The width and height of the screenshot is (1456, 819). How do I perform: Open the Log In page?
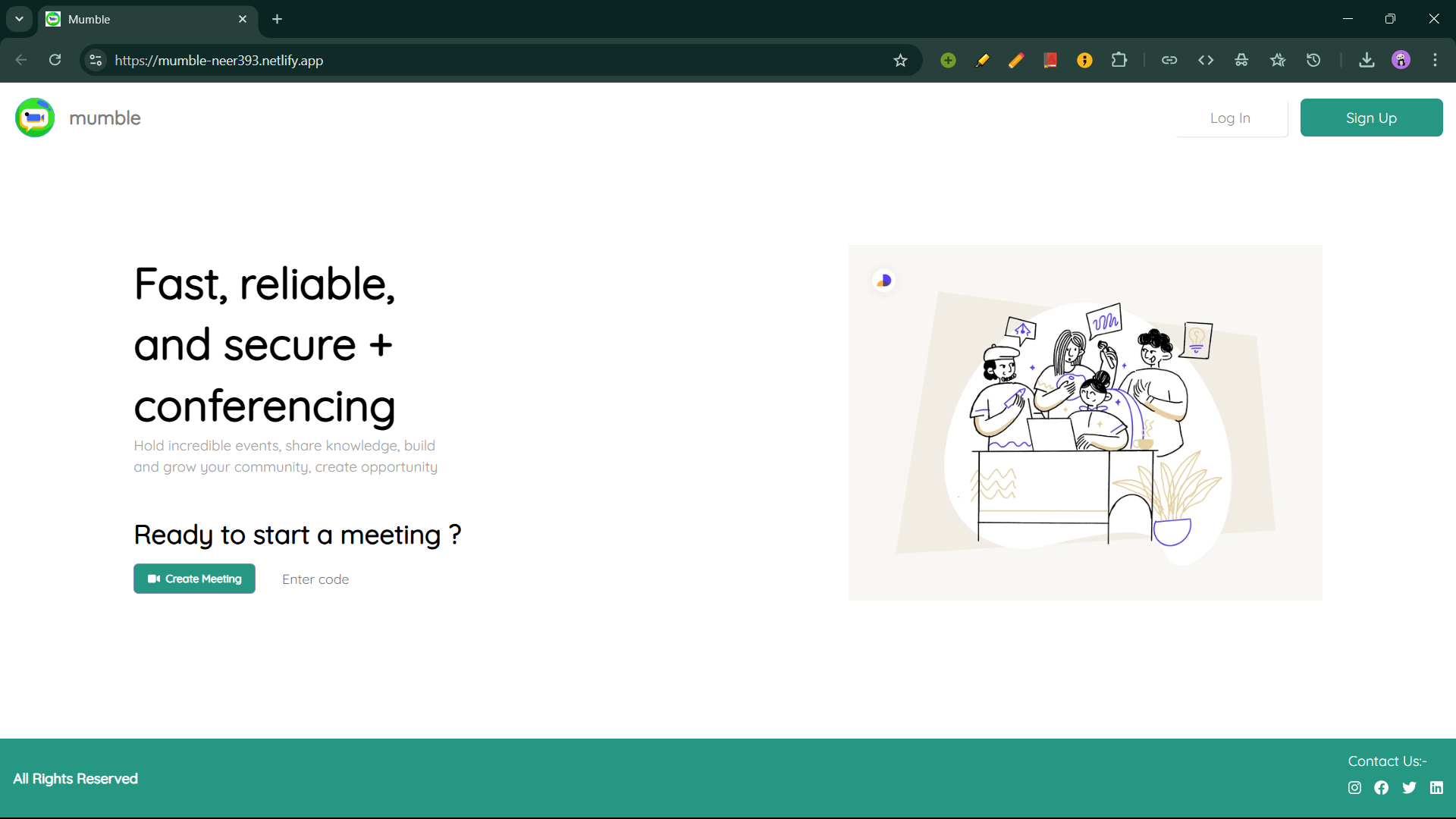coord(1230,118)
